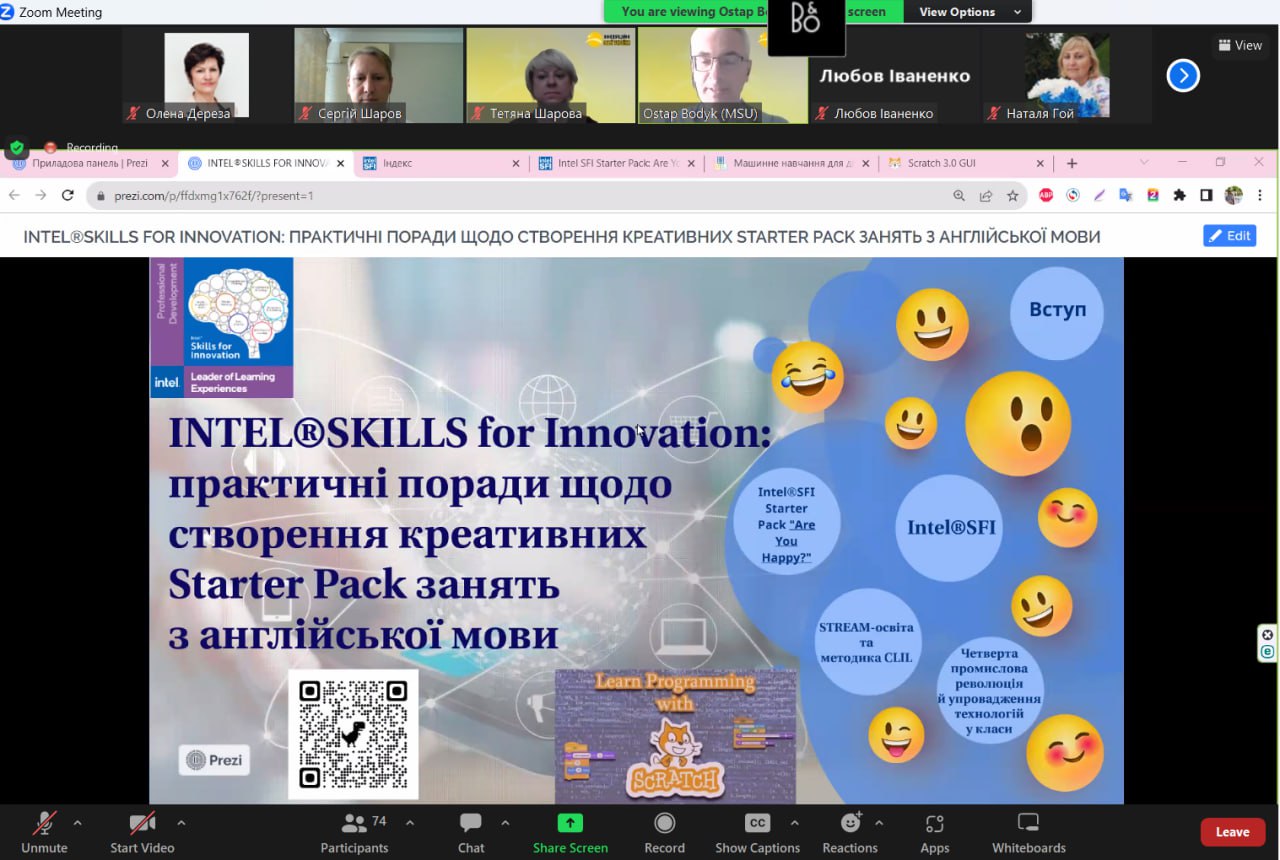Open the Четверта промислова революція bubble
This screenshot has width=1280, height=860.
[x=989, y=691]
